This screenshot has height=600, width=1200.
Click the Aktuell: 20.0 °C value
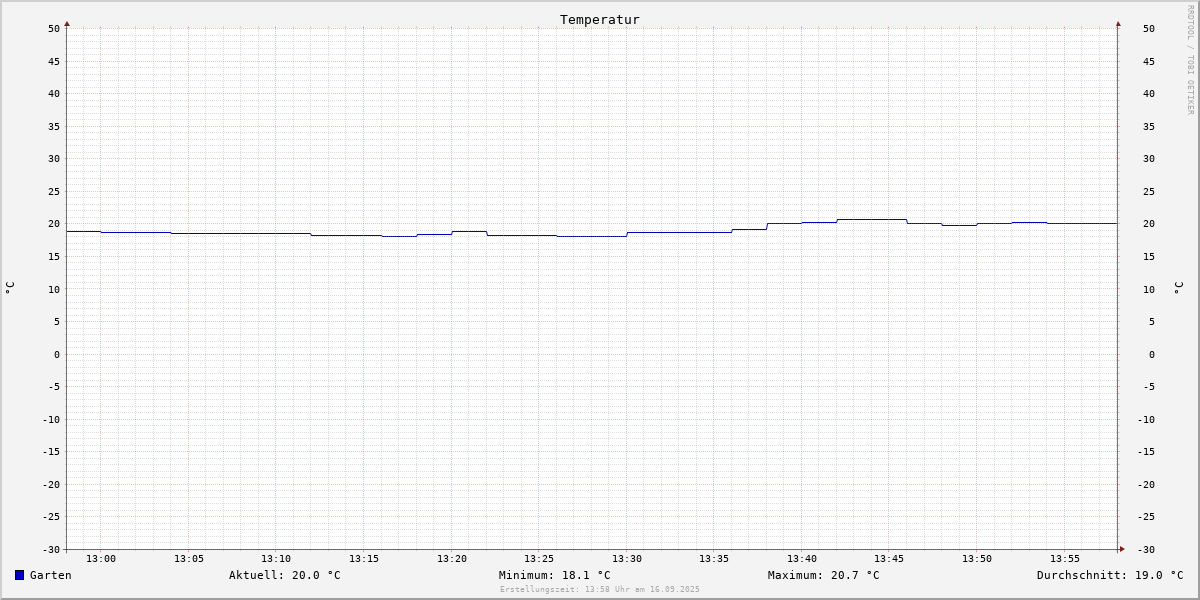click(x=285, y=575)
